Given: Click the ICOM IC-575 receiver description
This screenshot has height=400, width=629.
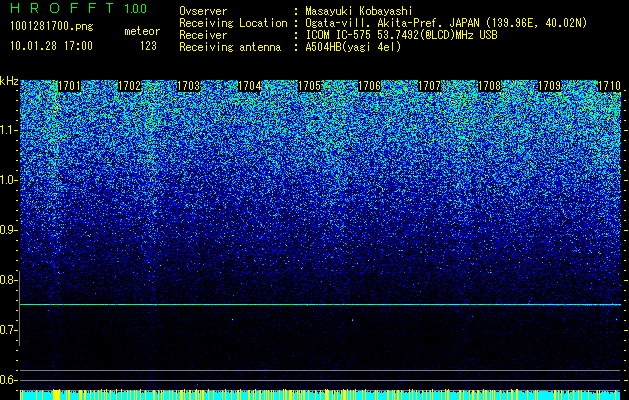Looking at the screenshot, I should (401, 35).
